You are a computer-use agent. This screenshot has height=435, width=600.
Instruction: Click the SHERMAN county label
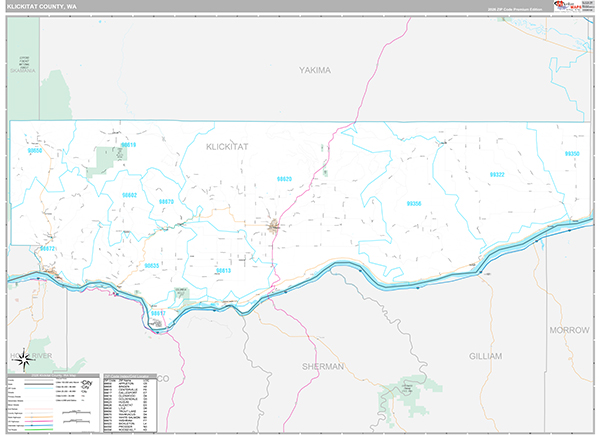(x=322, y=367)
